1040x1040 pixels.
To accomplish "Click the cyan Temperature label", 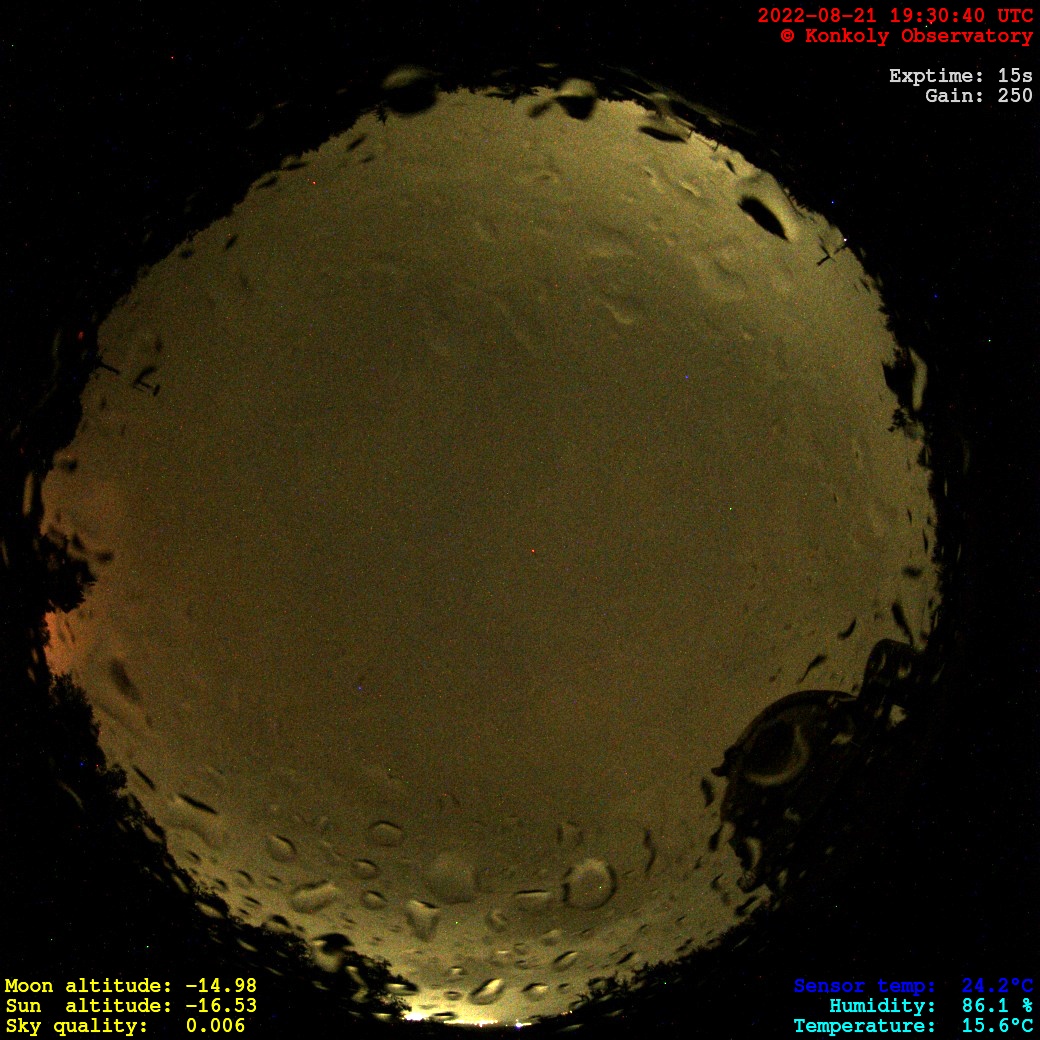I will click(x=864, y=1026).
